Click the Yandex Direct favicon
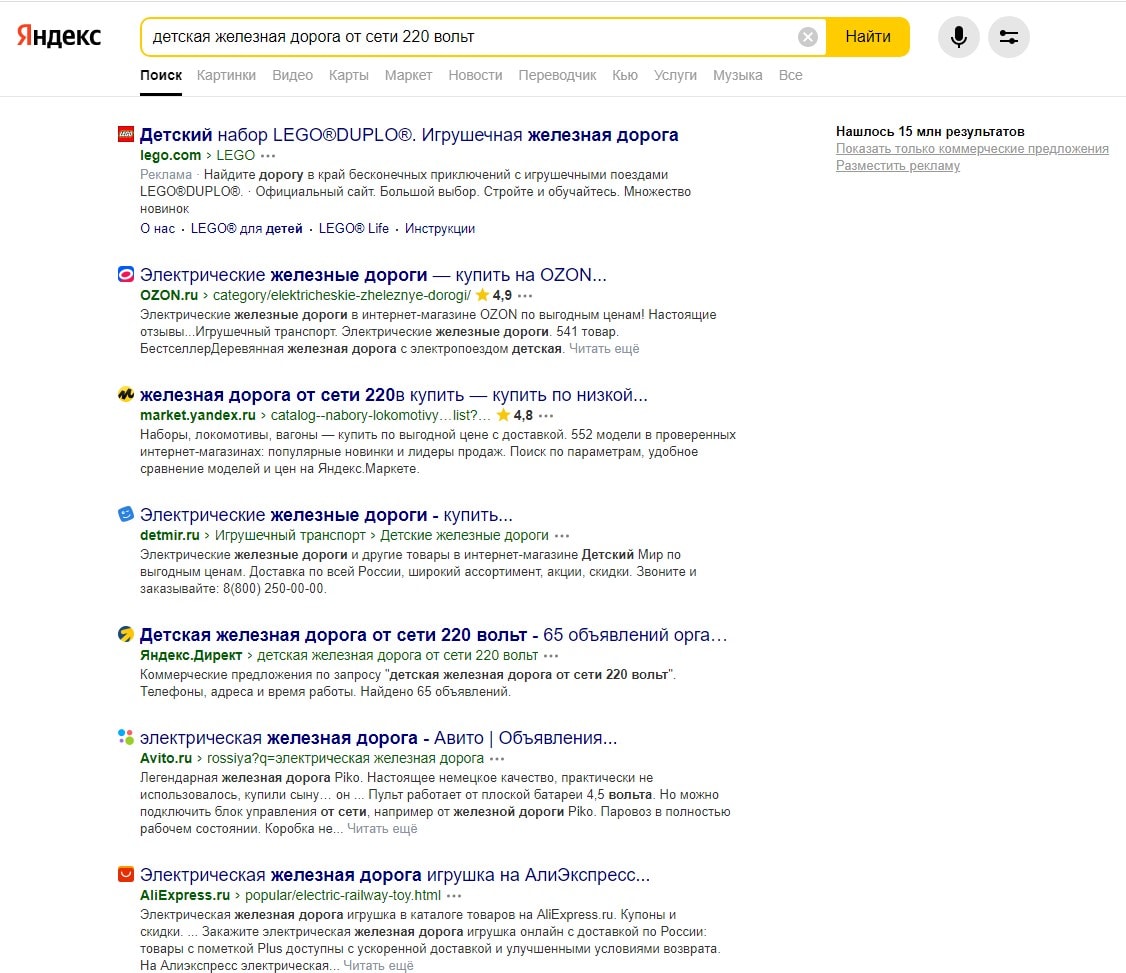The image size is (1126, 973). click(126, 634)
